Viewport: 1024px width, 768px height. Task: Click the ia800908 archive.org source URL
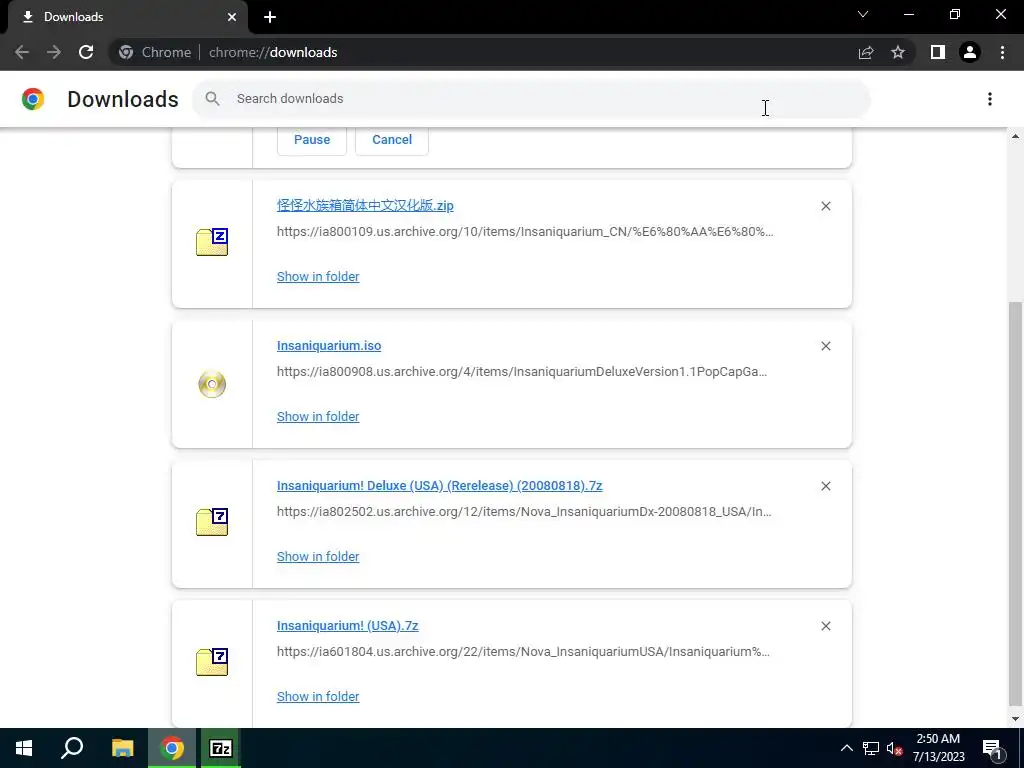(x=522, y=371)
